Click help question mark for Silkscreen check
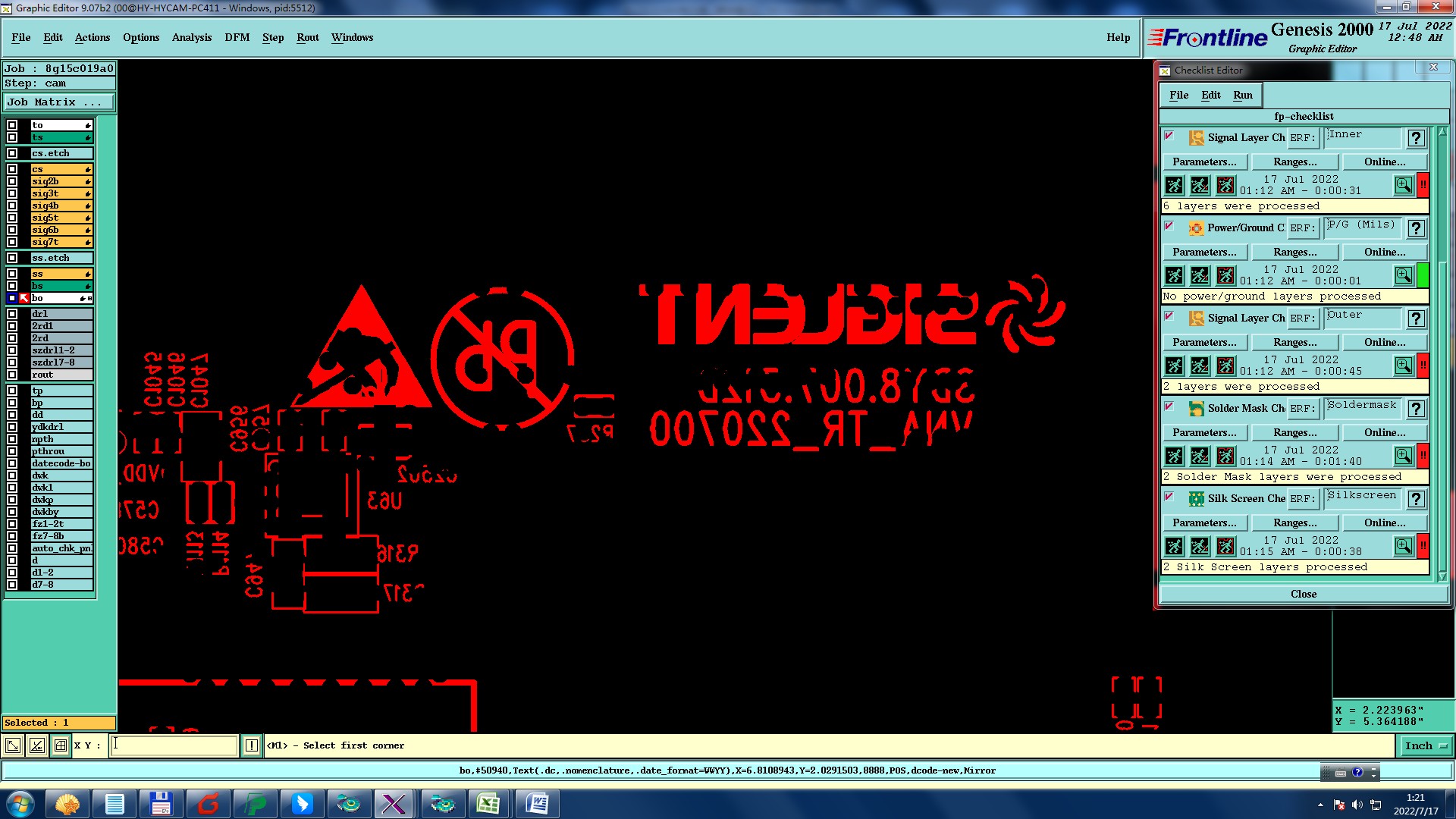 click(x=1415, y=499)
